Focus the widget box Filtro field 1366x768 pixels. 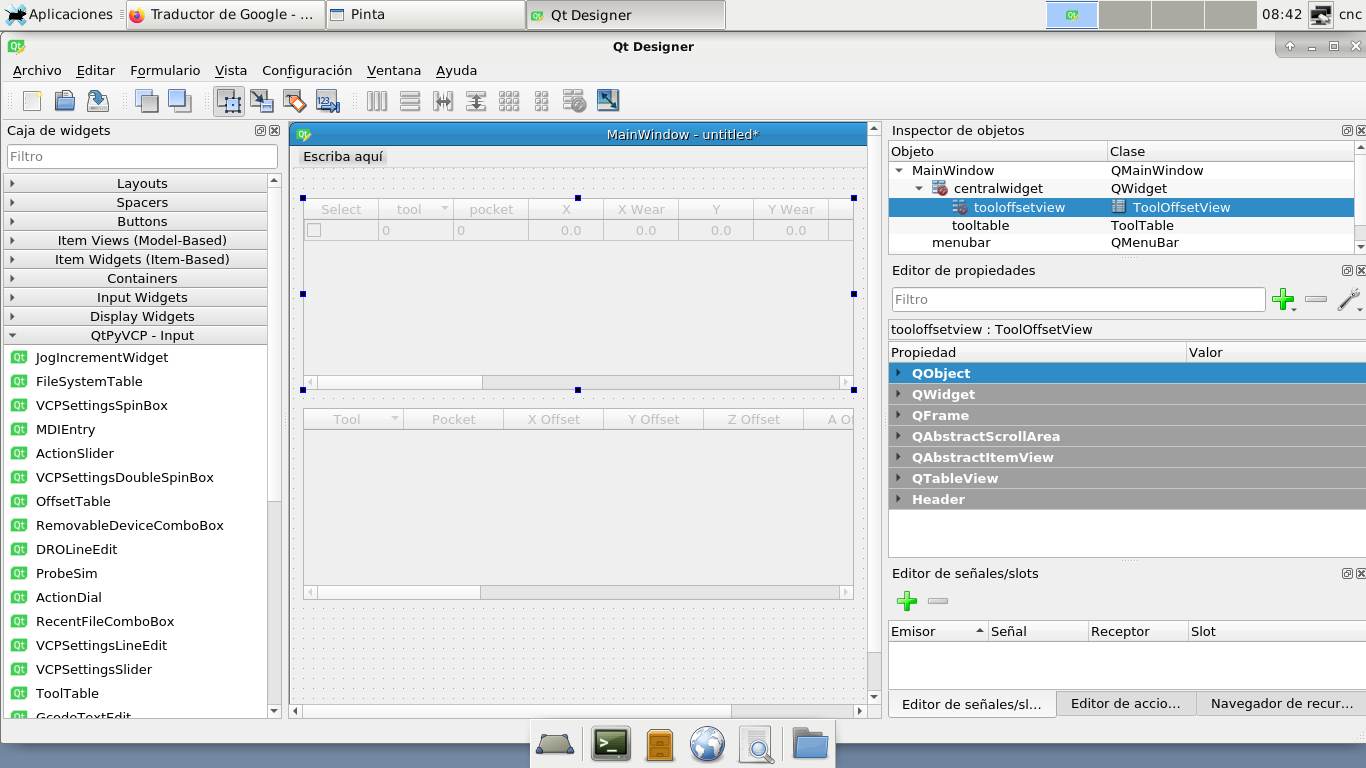click(142, 157)
